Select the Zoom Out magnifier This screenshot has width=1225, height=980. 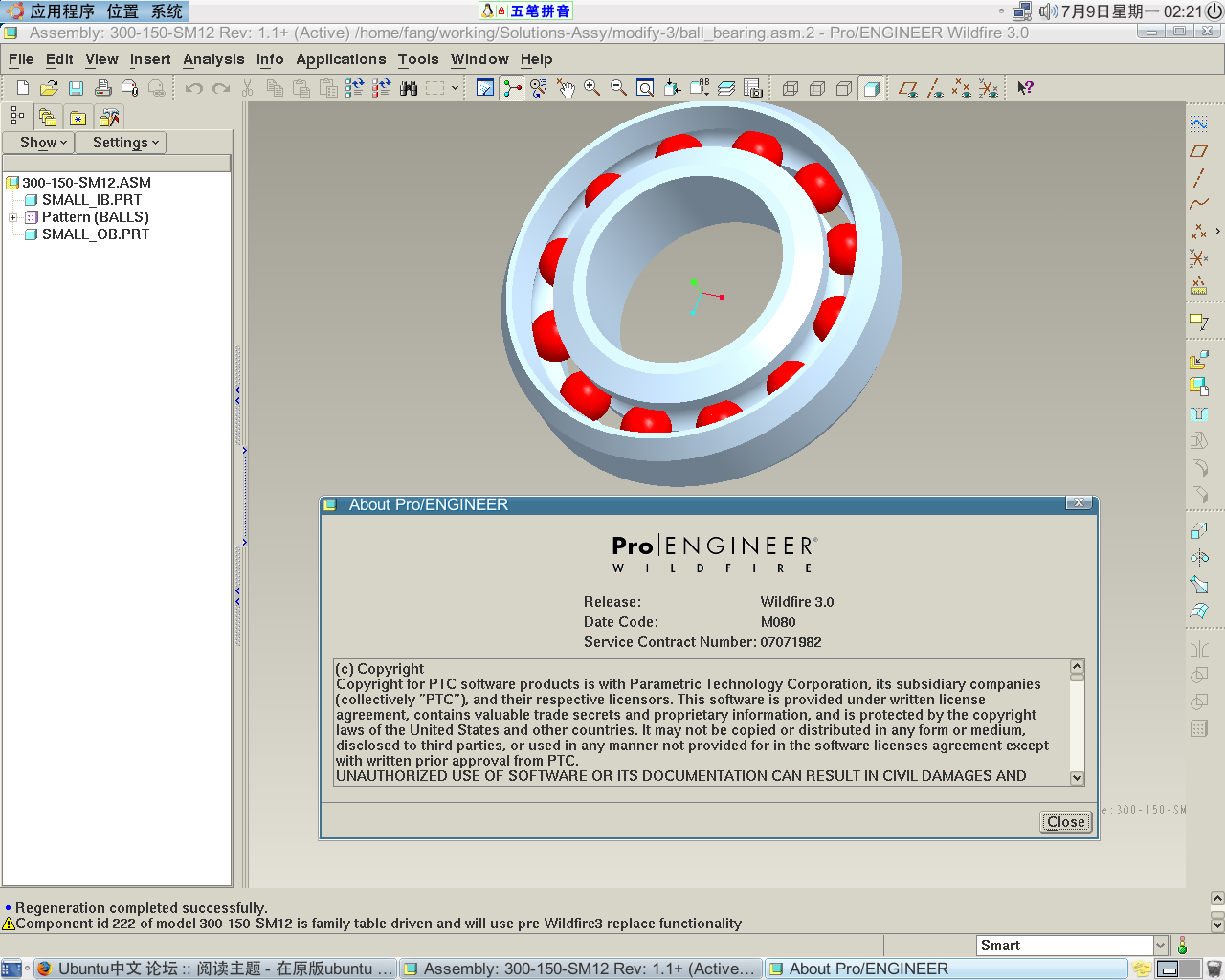[x=619, y=88]
